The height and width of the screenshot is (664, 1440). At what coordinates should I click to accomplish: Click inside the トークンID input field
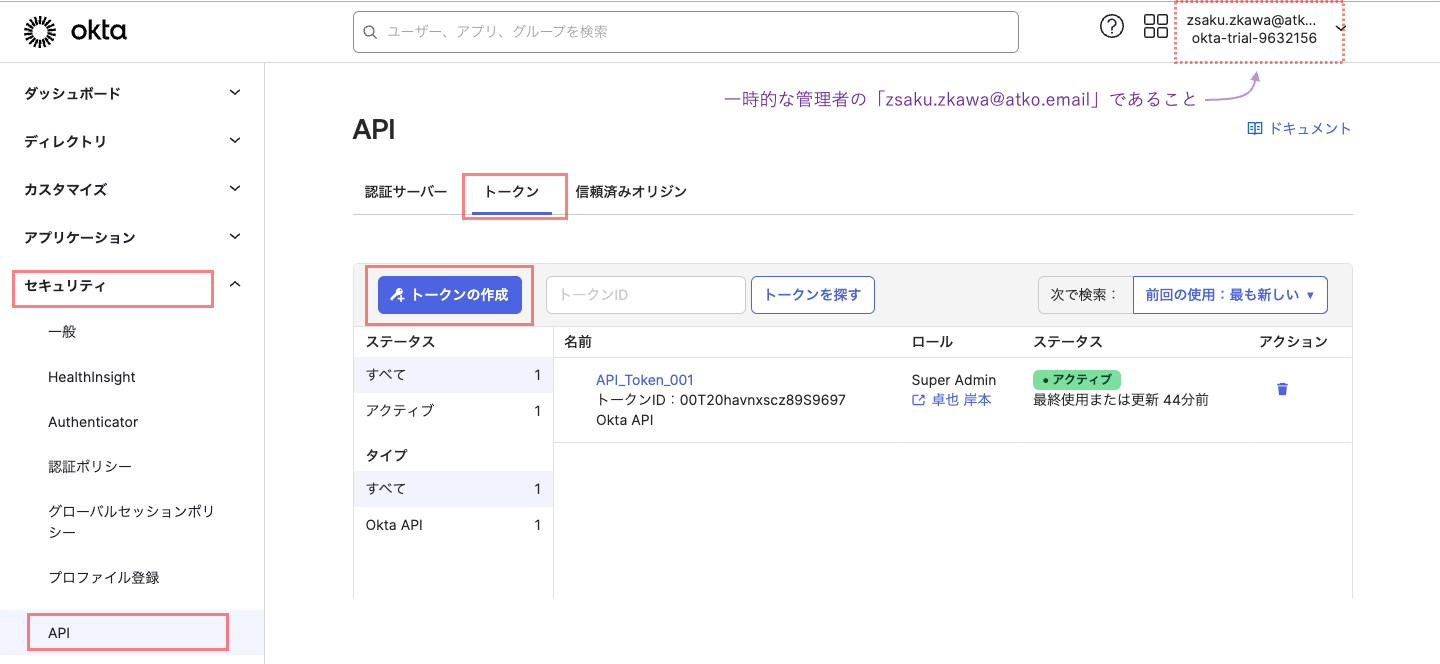(x=645, y=295)
